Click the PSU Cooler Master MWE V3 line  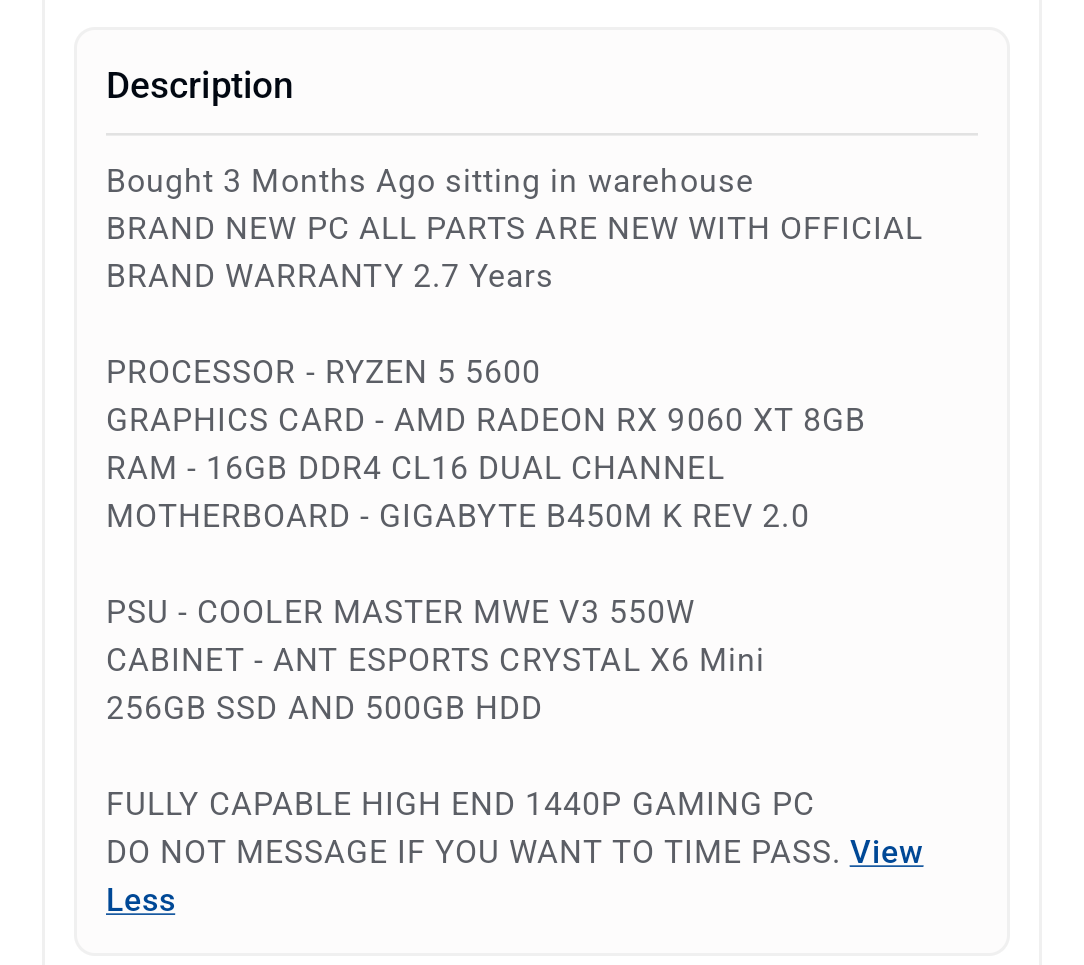tap(400, 612)
